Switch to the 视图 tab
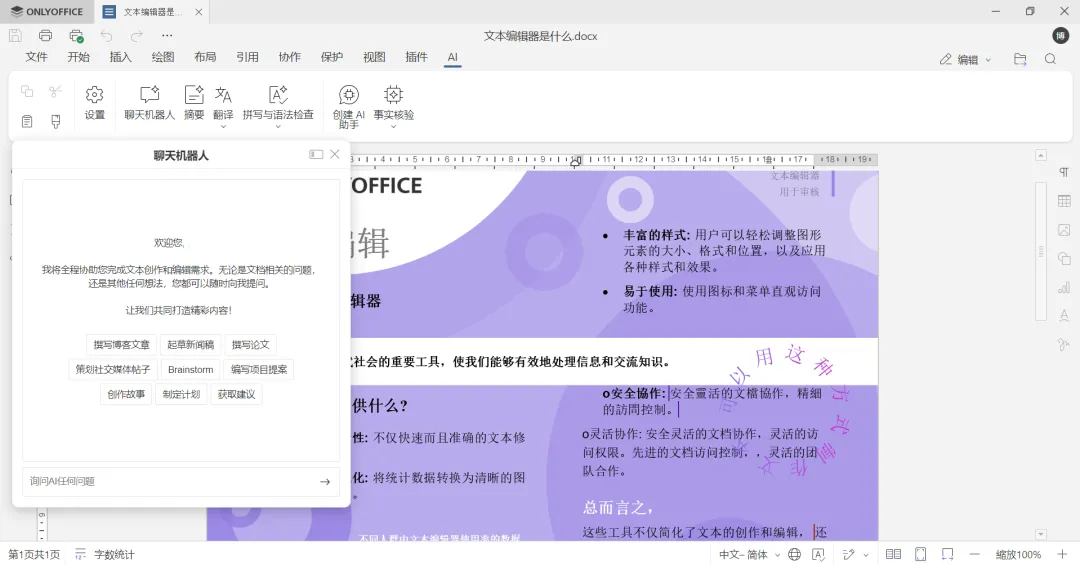 click(x=374, y=57)
